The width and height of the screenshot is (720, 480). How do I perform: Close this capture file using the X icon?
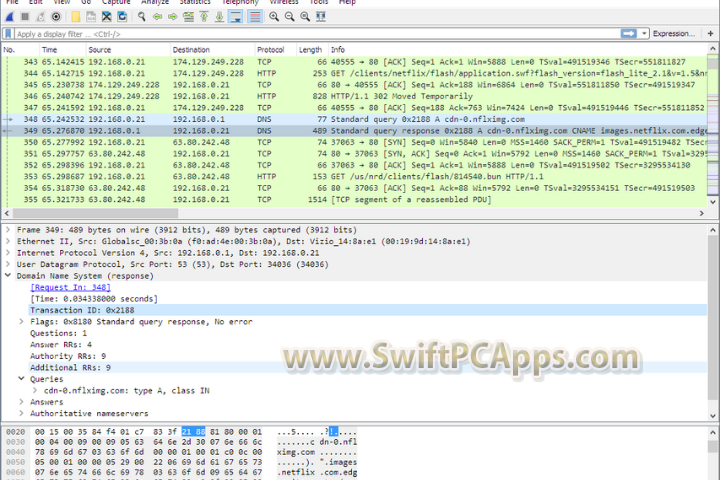pyautogui.click(x=107, y=17)
